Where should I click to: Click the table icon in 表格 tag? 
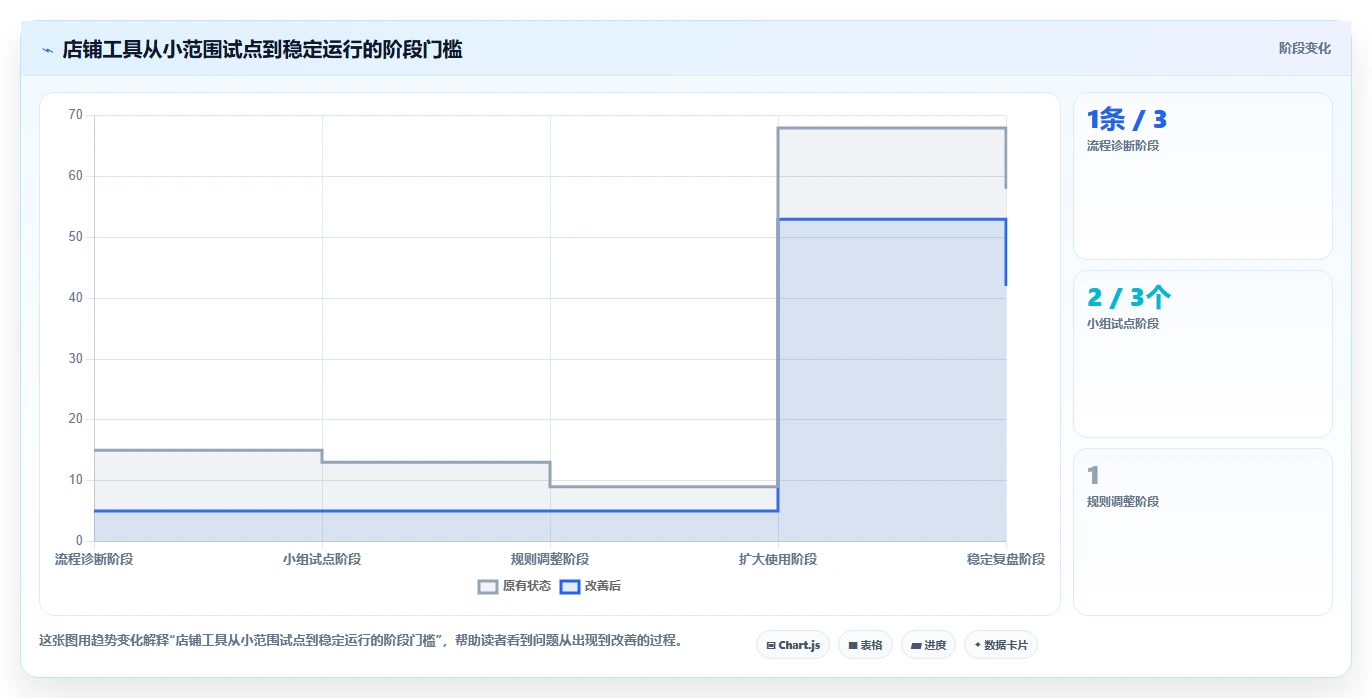point(853,646)
